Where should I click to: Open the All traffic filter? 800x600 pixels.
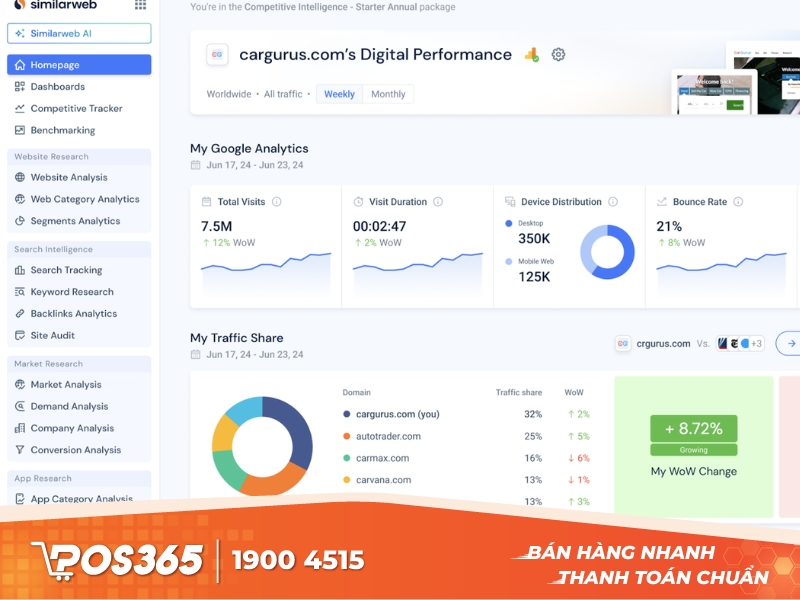pyautogui.click(x=283, y=94)
